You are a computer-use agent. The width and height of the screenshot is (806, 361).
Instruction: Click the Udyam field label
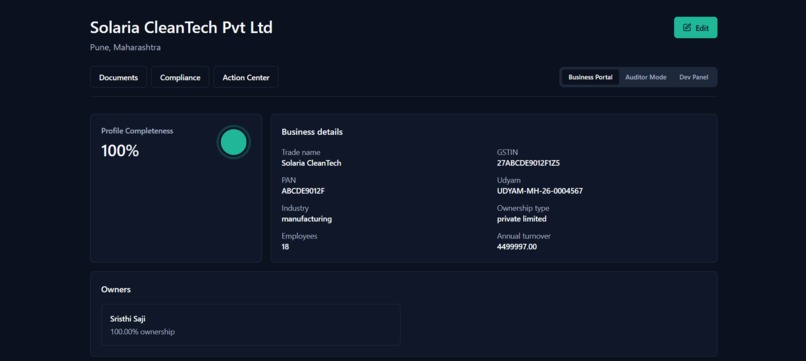(x=508, y=180)
